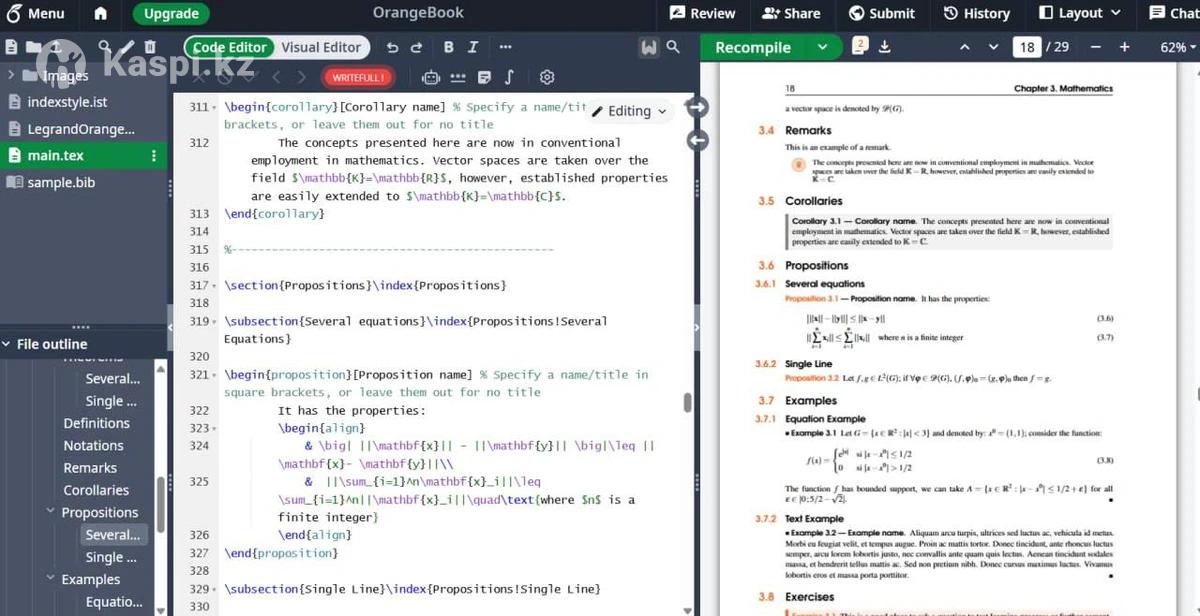
Task: Click the page number input field
Action: tap(1026, 47)
